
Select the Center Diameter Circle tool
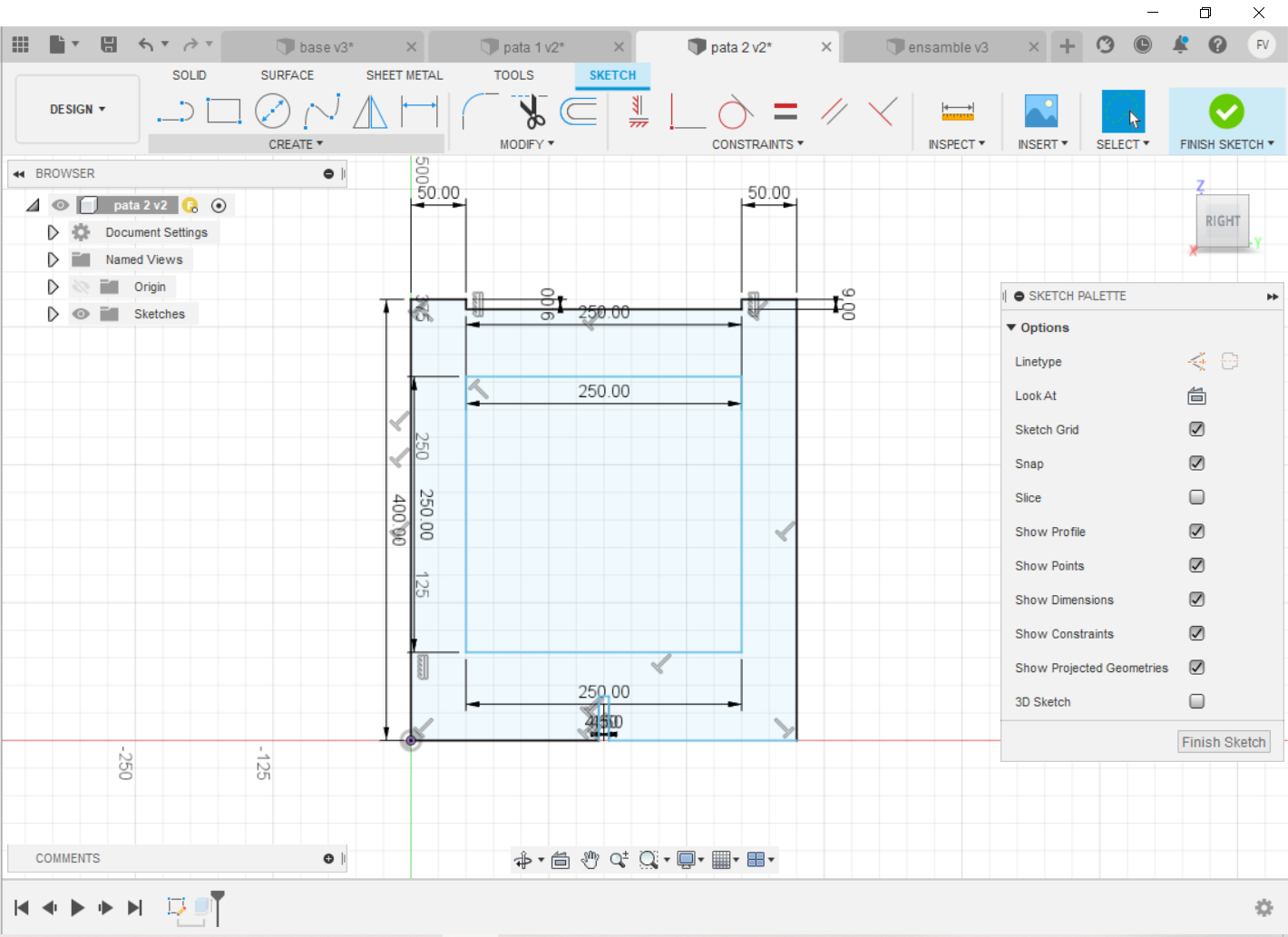point(272,112)
